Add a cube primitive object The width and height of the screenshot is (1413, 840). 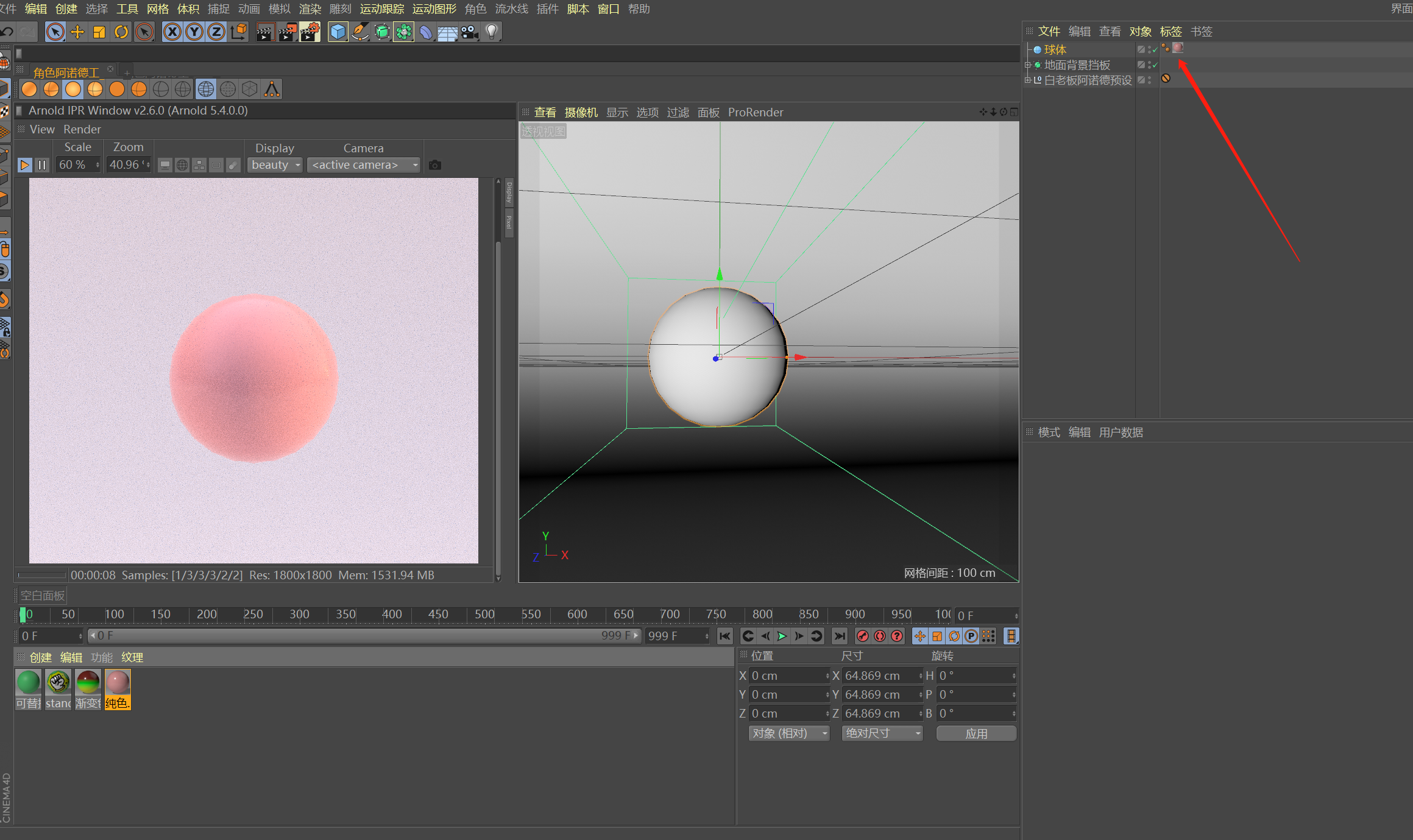click(x=338, y=32)
